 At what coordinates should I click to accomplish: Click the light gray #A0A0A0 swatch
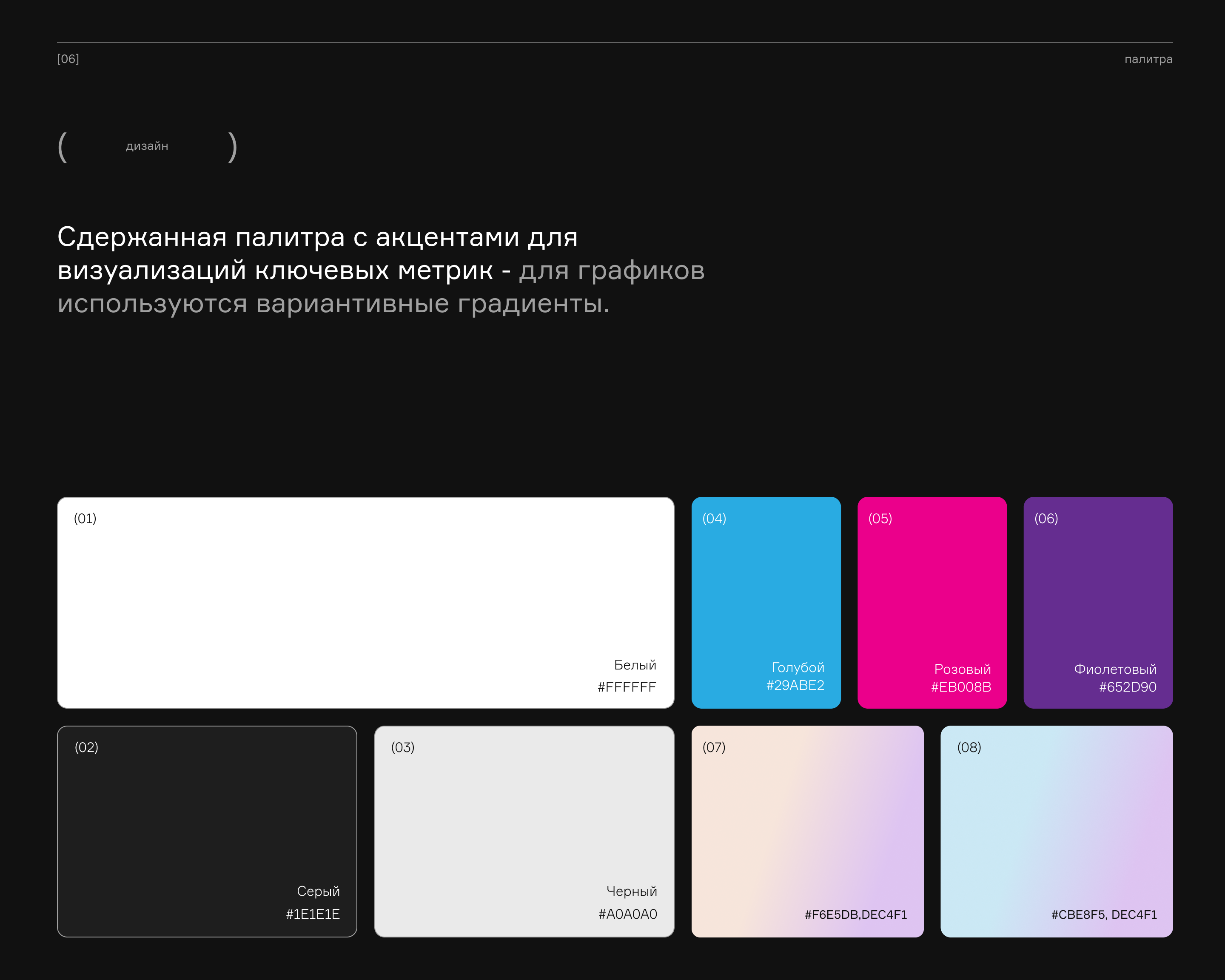pyautogui.click(x=524, y=831)
